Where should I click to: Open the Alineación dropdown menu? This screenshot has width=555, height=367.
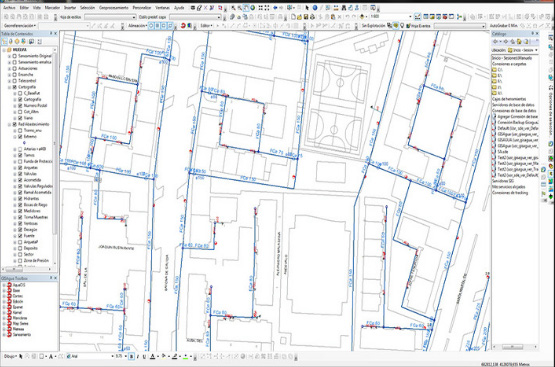pyautogui.click(x=138, y=25)
